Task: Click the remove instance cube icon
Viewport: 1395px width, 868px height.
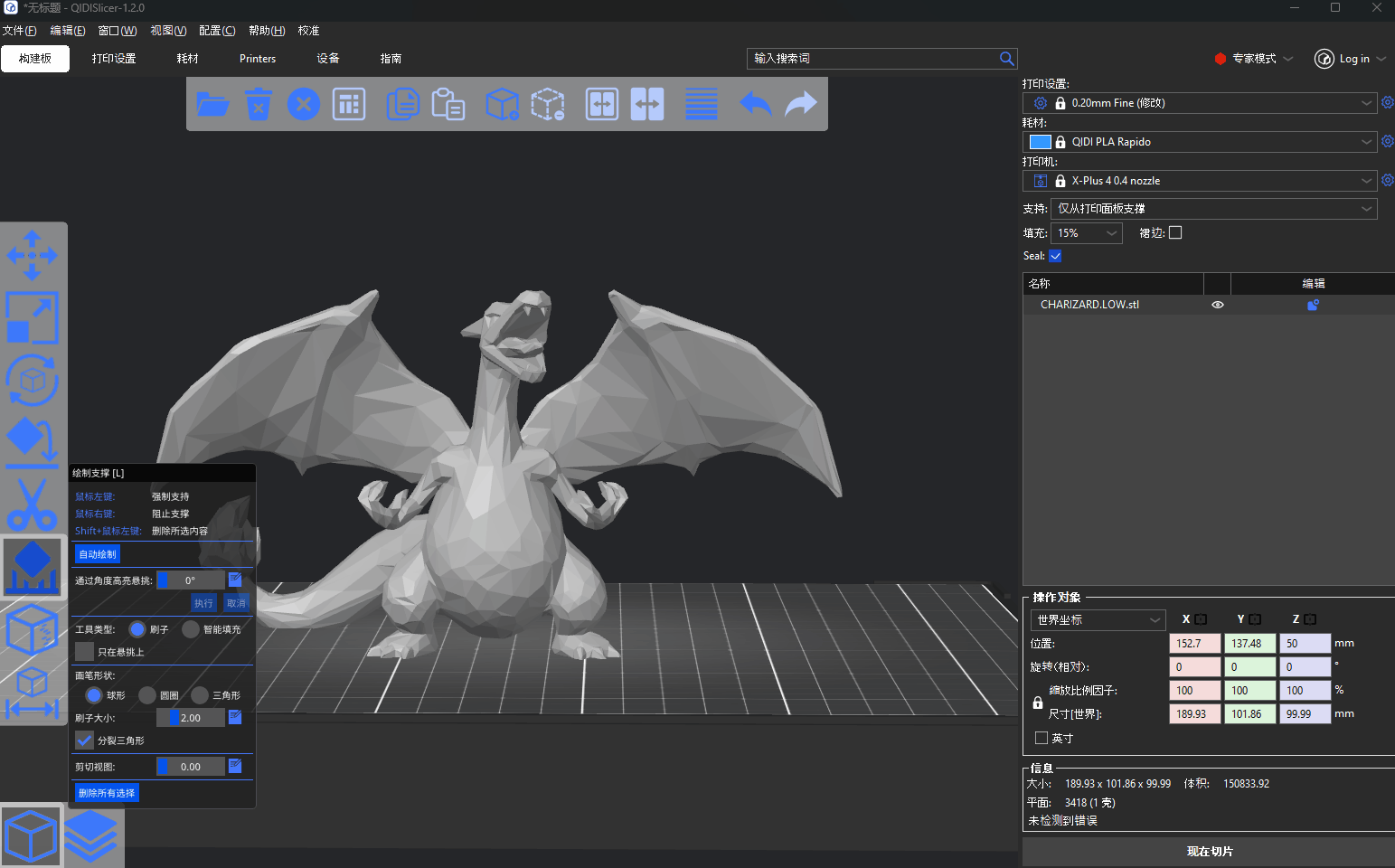Action: pyautogui.click(x=547, y=104)
